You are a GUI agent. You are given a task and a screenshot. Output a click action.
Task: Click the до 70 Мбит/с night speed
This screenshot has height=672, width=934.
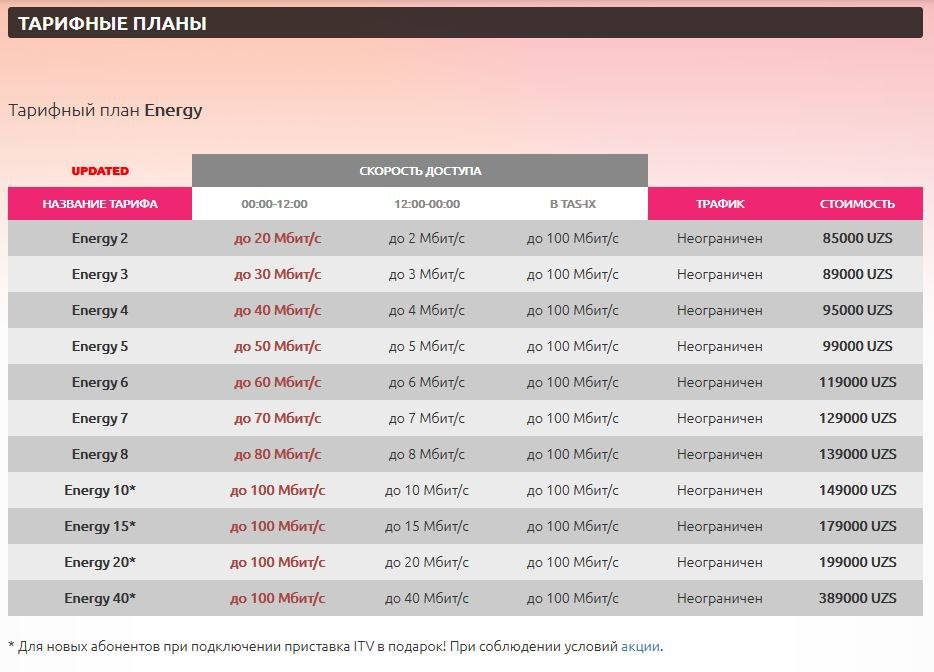click(278, 418)
